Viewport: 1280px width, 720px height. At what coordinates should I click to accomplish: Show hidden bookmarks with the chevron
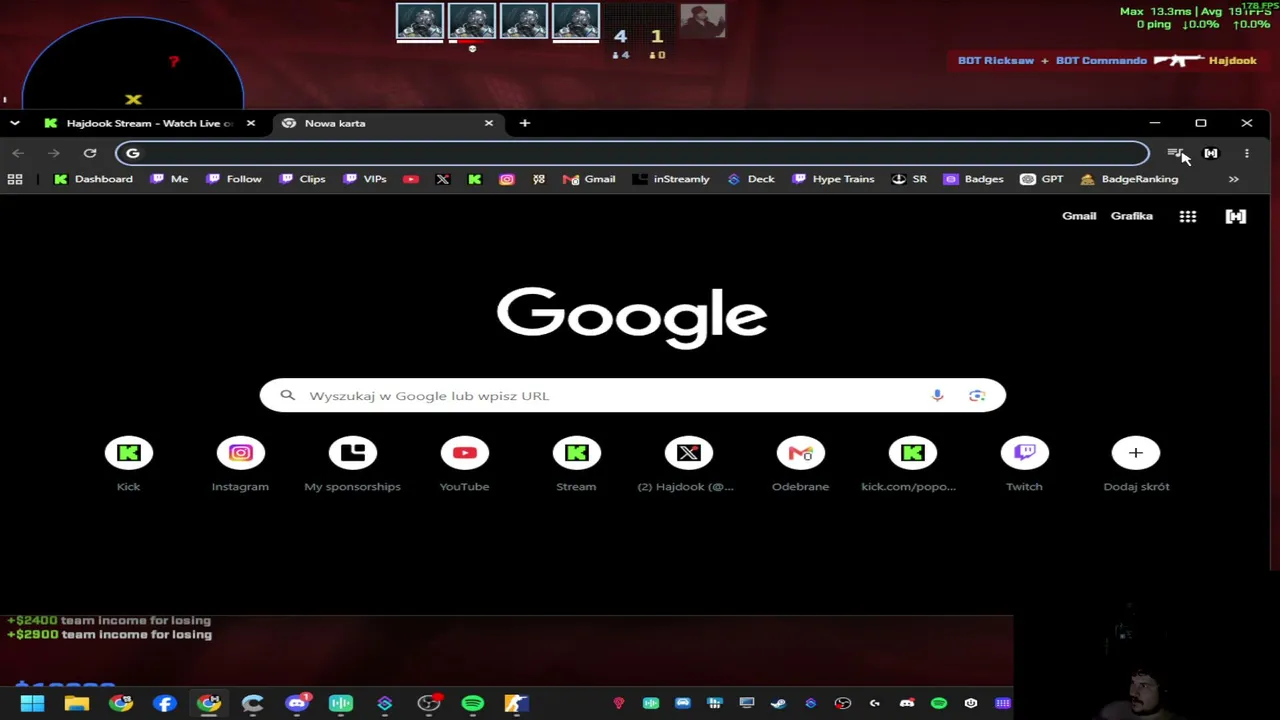(1233, 179)
